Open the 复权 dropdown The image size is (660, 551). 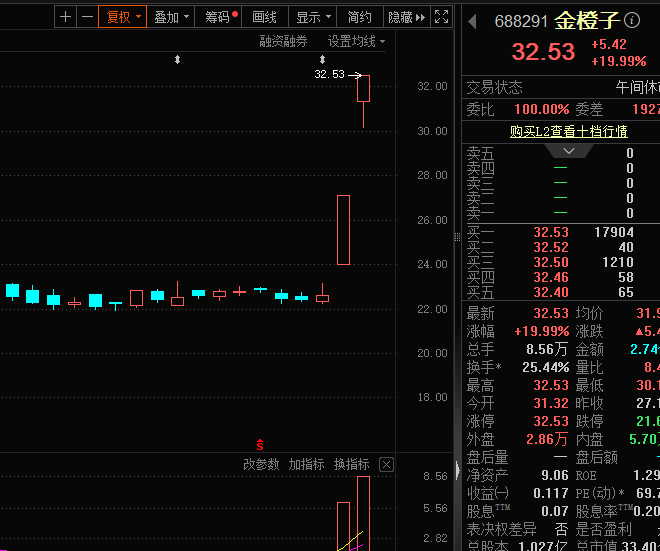pos(122,17)
